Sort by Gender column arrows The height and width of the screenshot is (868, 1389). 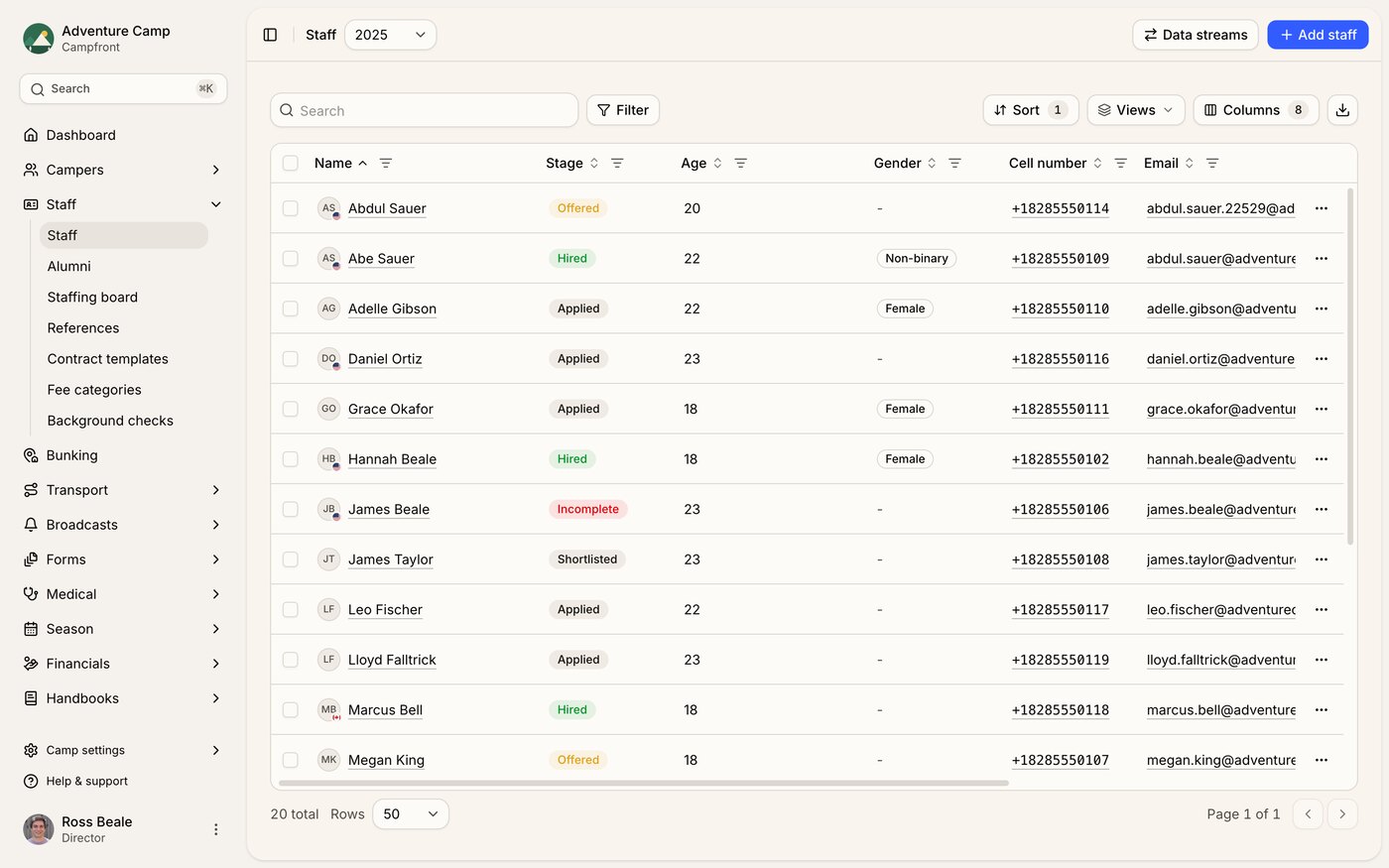pos(932,163)
